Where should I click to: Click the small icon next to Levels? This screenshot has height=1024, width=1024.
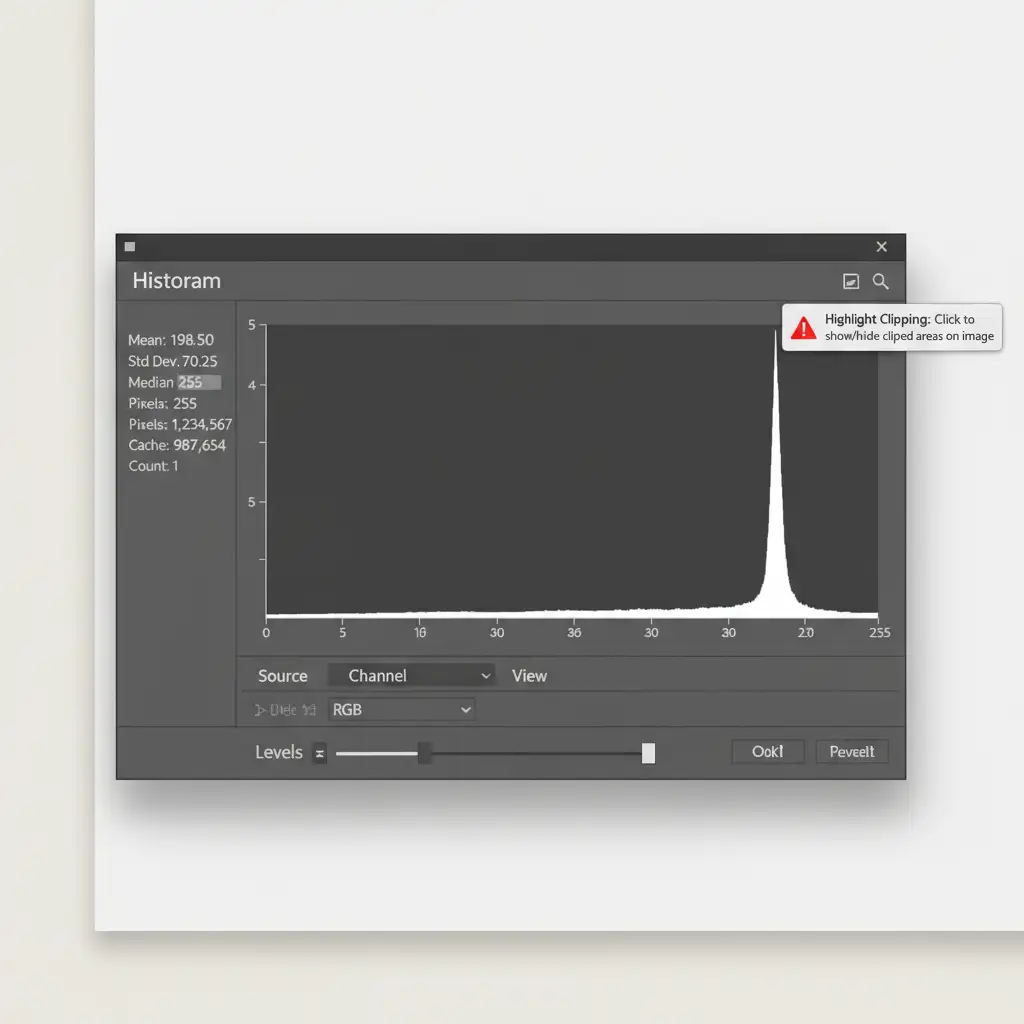[319, 754]
